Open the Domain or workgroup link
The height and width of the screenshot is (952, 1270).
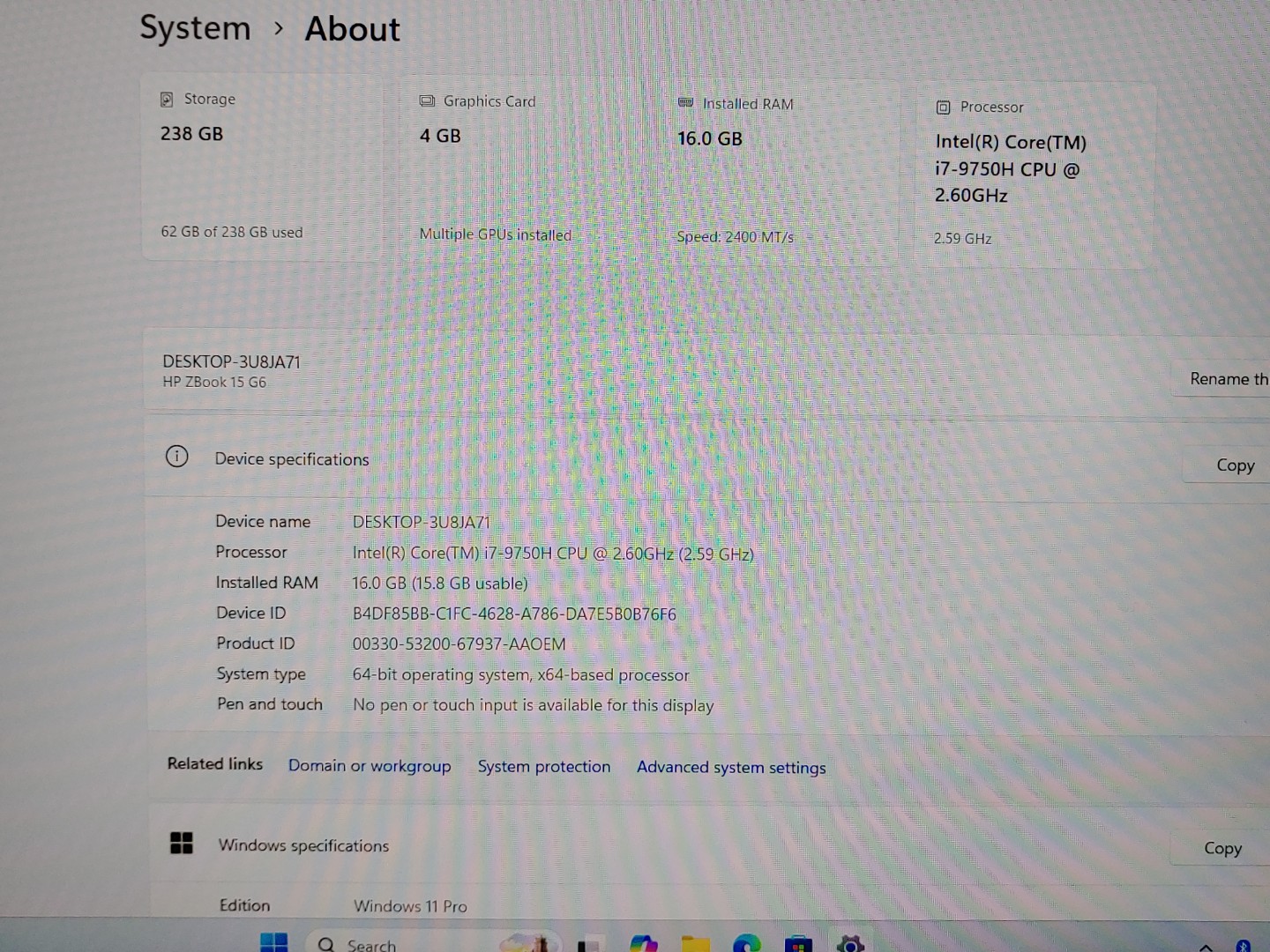click(x=370, y=766)
